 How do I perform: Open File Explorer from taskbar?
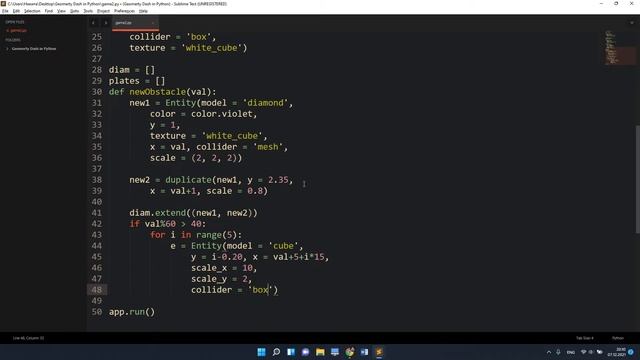coord(320,352)
